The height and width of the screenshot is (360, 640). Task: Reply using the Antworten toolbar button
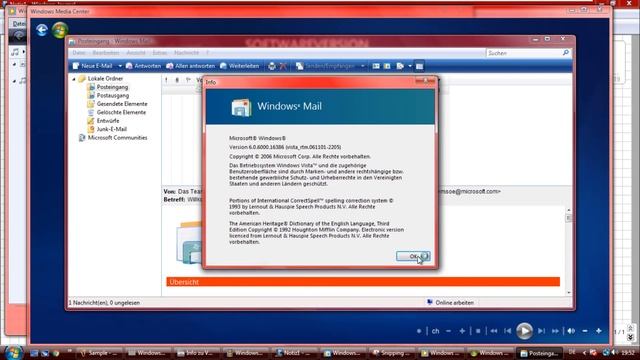point(143,66)
